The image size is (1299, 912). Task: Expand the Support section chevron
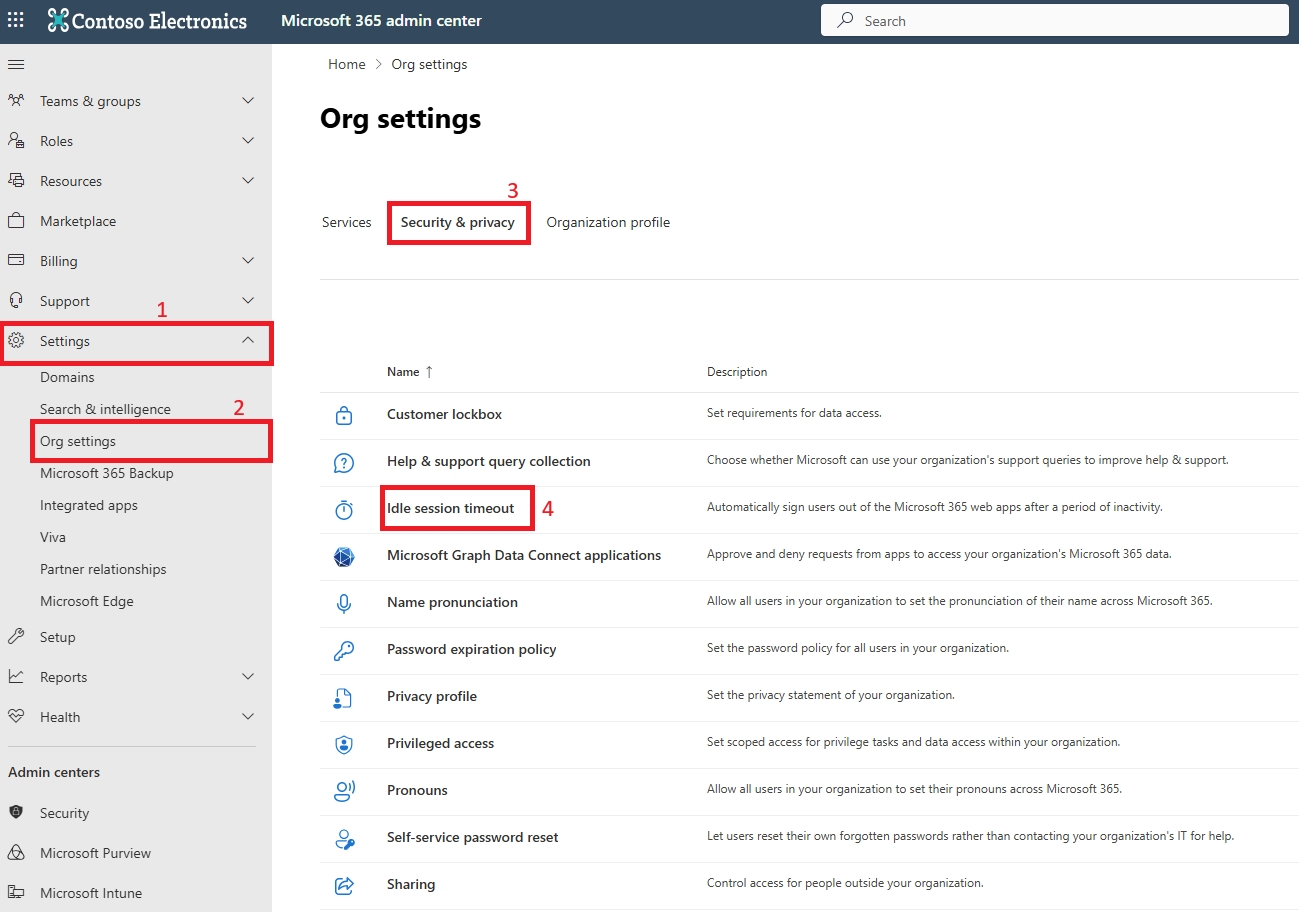[x=248, y=301]
